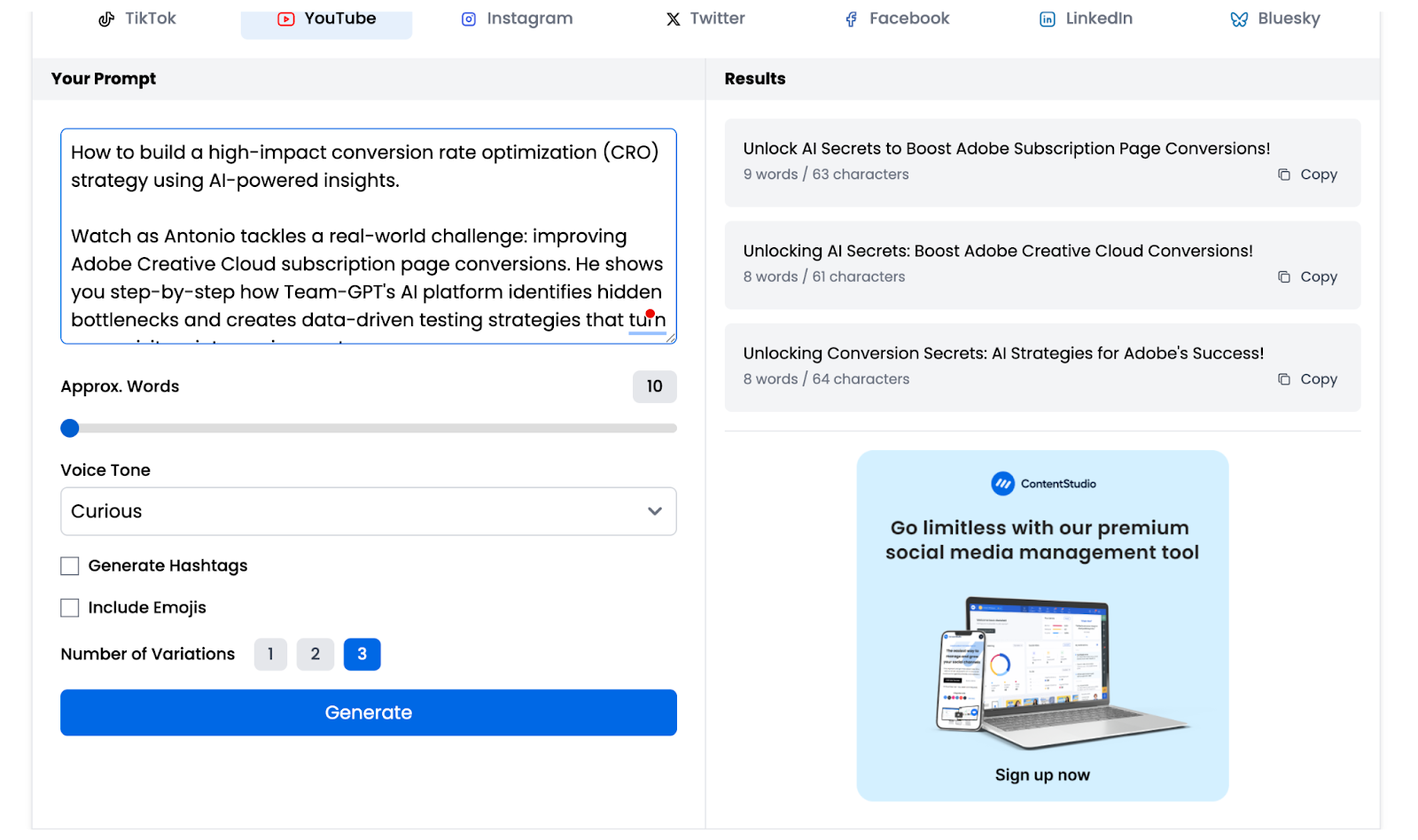The height and width of the screenshot is (840, 1418).
Task: Set Number of Variations to 2
Action: click(x=316, y=654)
